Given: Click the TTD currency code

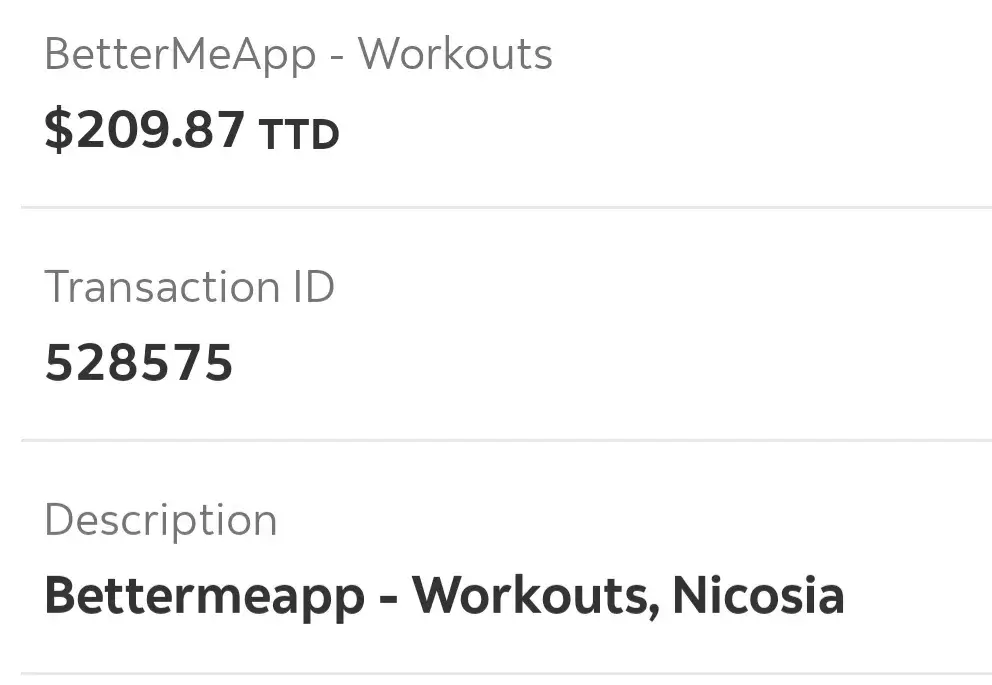Looking at the screenshot, I should pos(299,134).
